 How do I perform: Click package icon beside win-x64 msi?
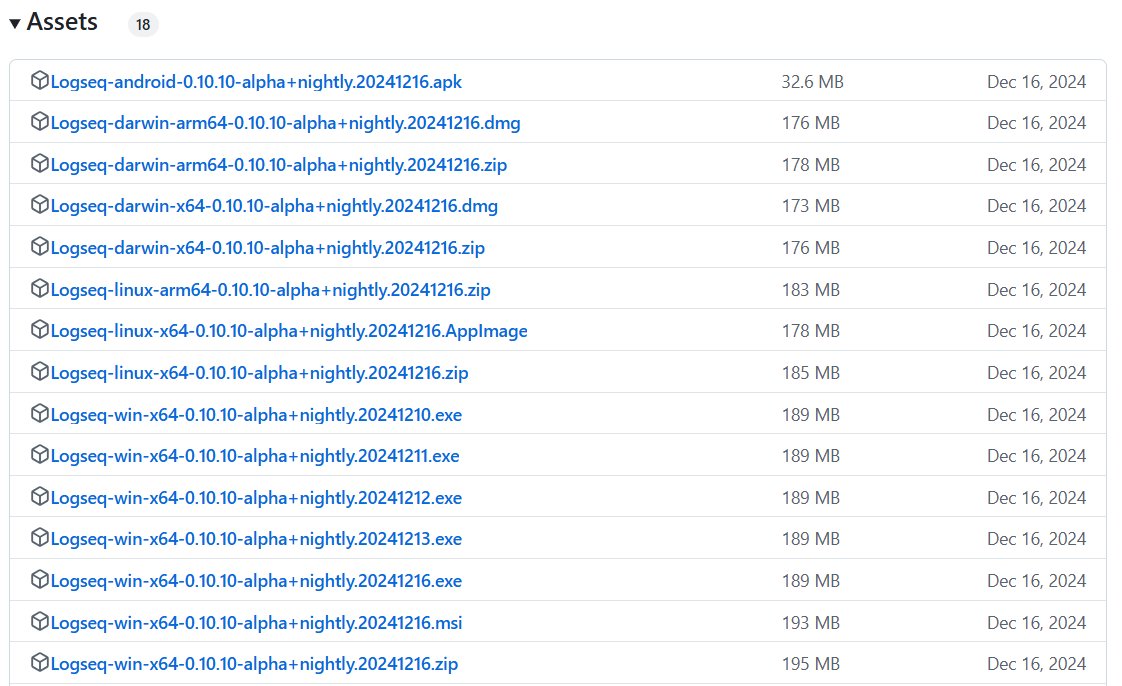(39, 622)
